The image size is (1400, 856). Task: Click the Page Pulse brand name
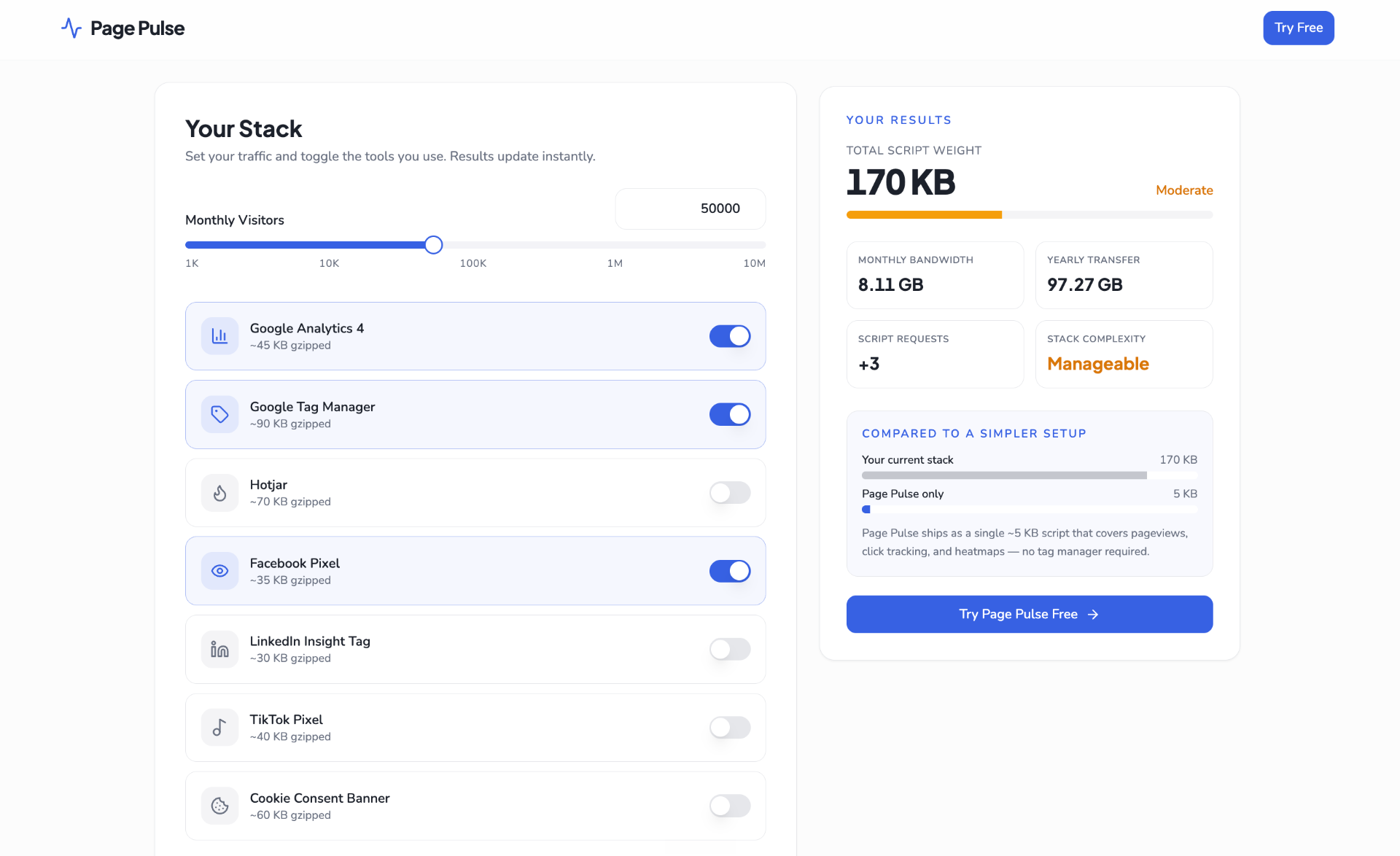click(x=137, y=28)
